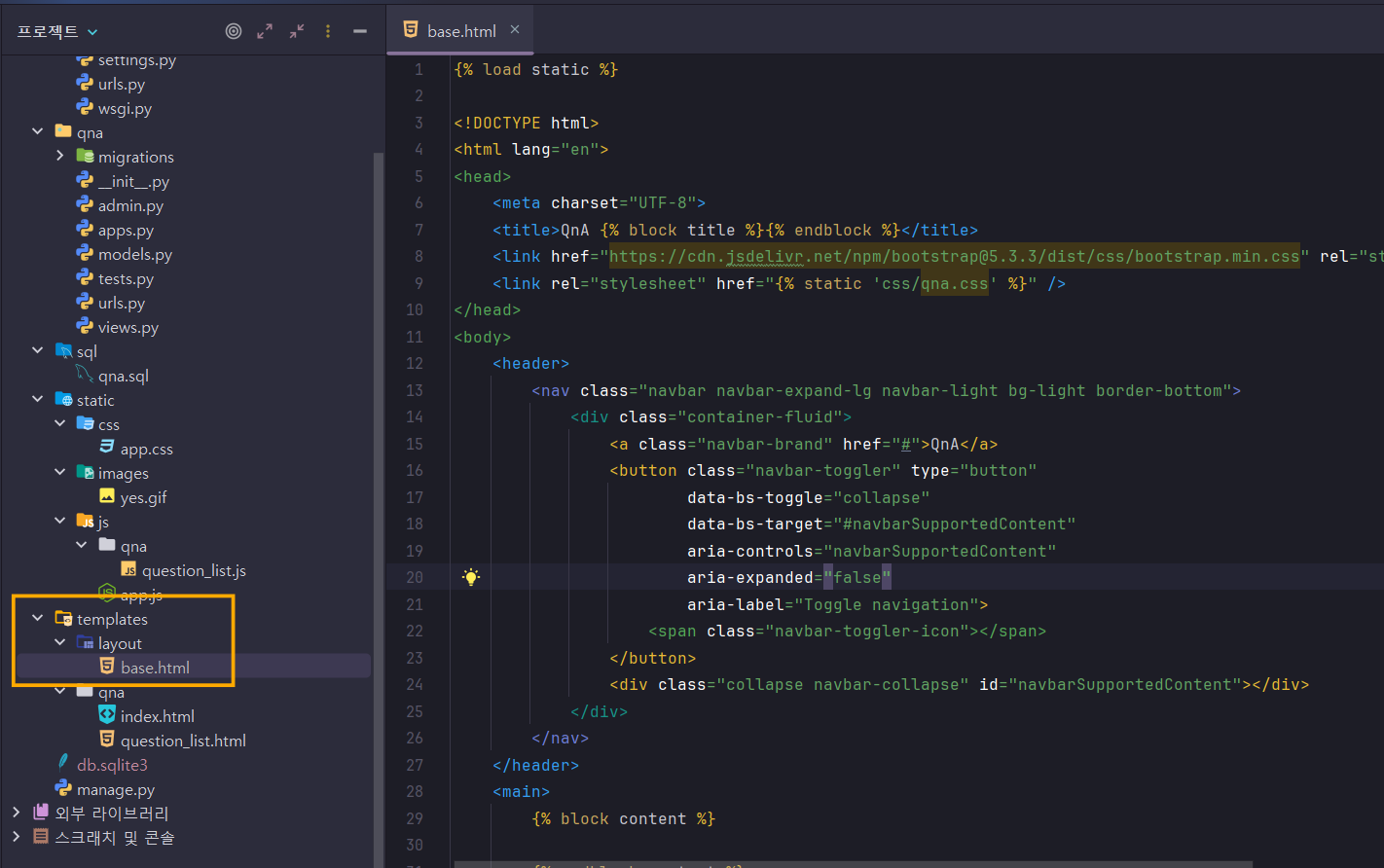This screenshot has width=1384, height=868.
Task: Switch to the base.html editor tab
Action: click(x=460, y=31)
